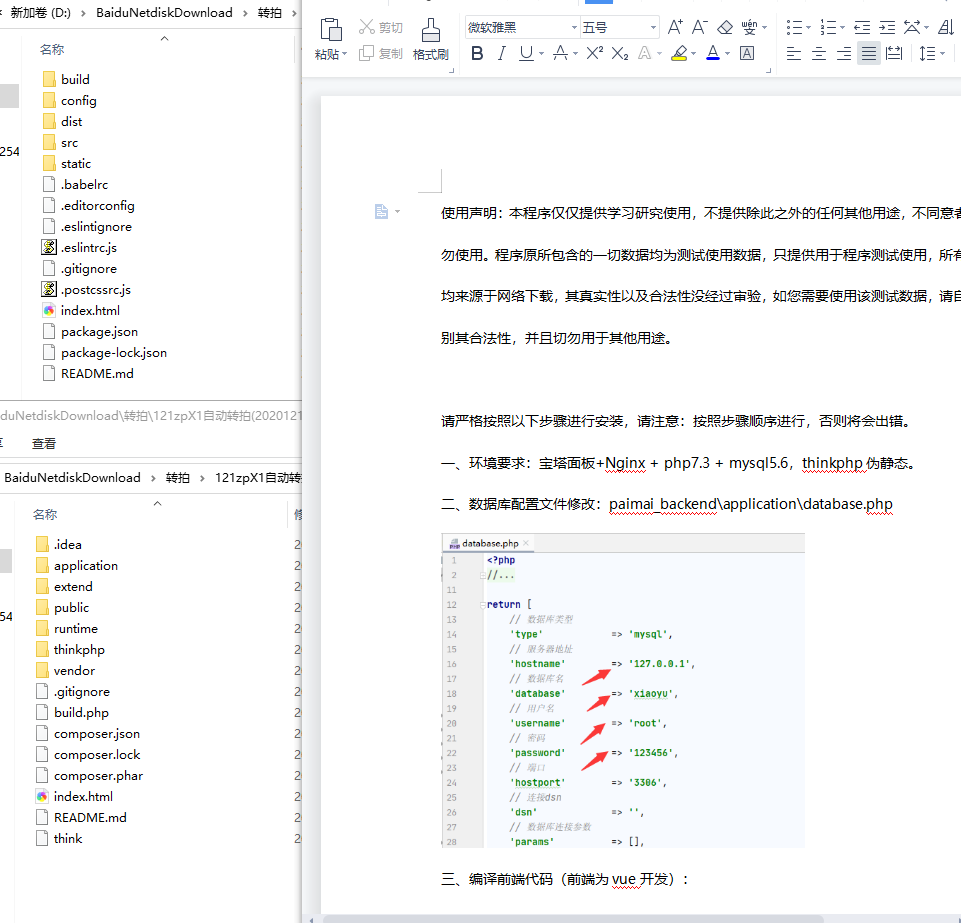The image size is (961, 923).
Task: Select the build folder
Action: pyautogui.click(x=66, y=79)
